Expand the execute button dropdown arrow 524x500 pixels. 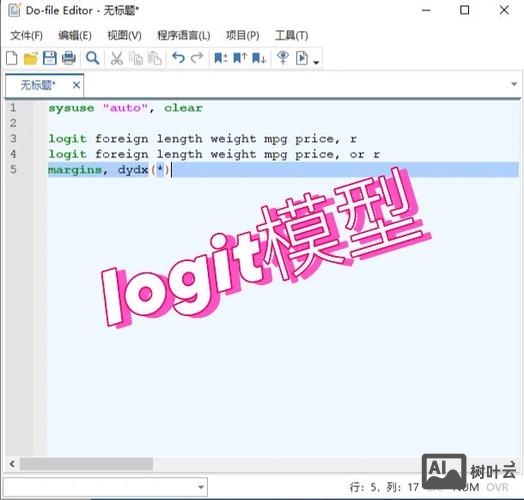tap(316, 62)
